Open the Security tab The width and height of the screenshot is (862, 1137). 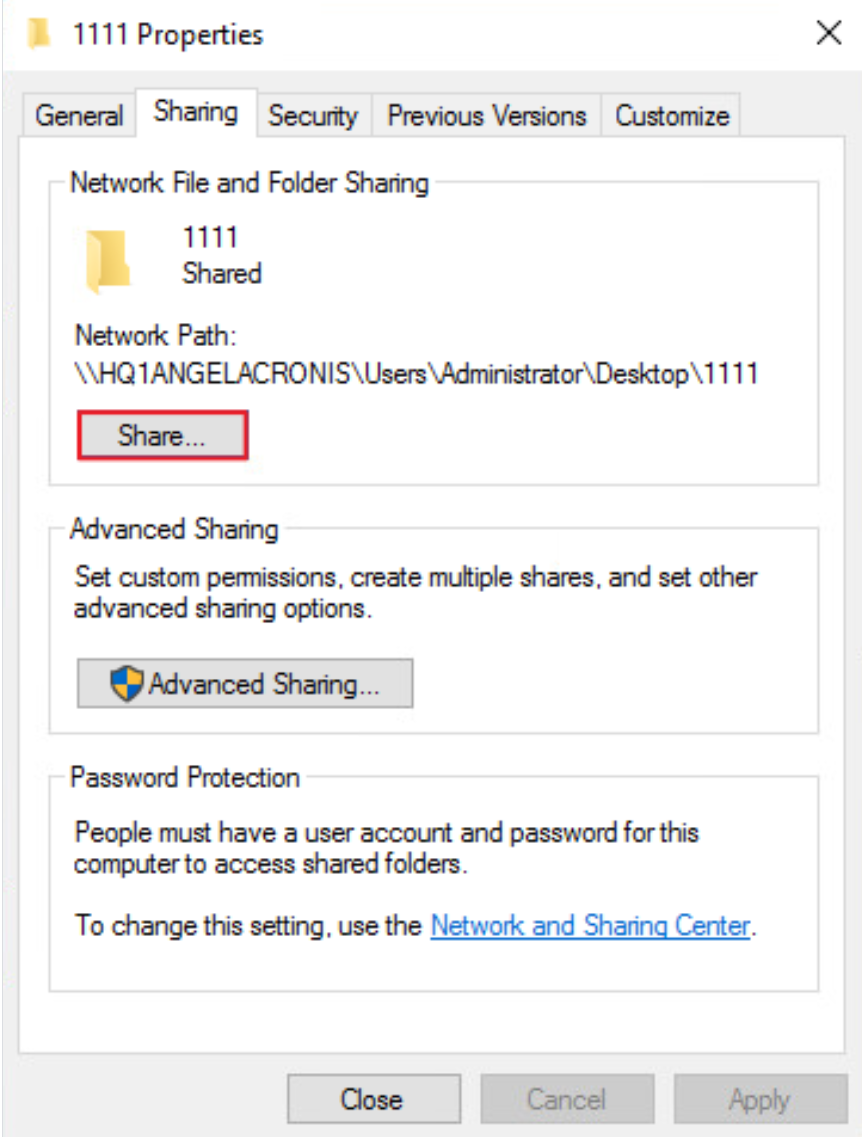[x=313, y=116]
